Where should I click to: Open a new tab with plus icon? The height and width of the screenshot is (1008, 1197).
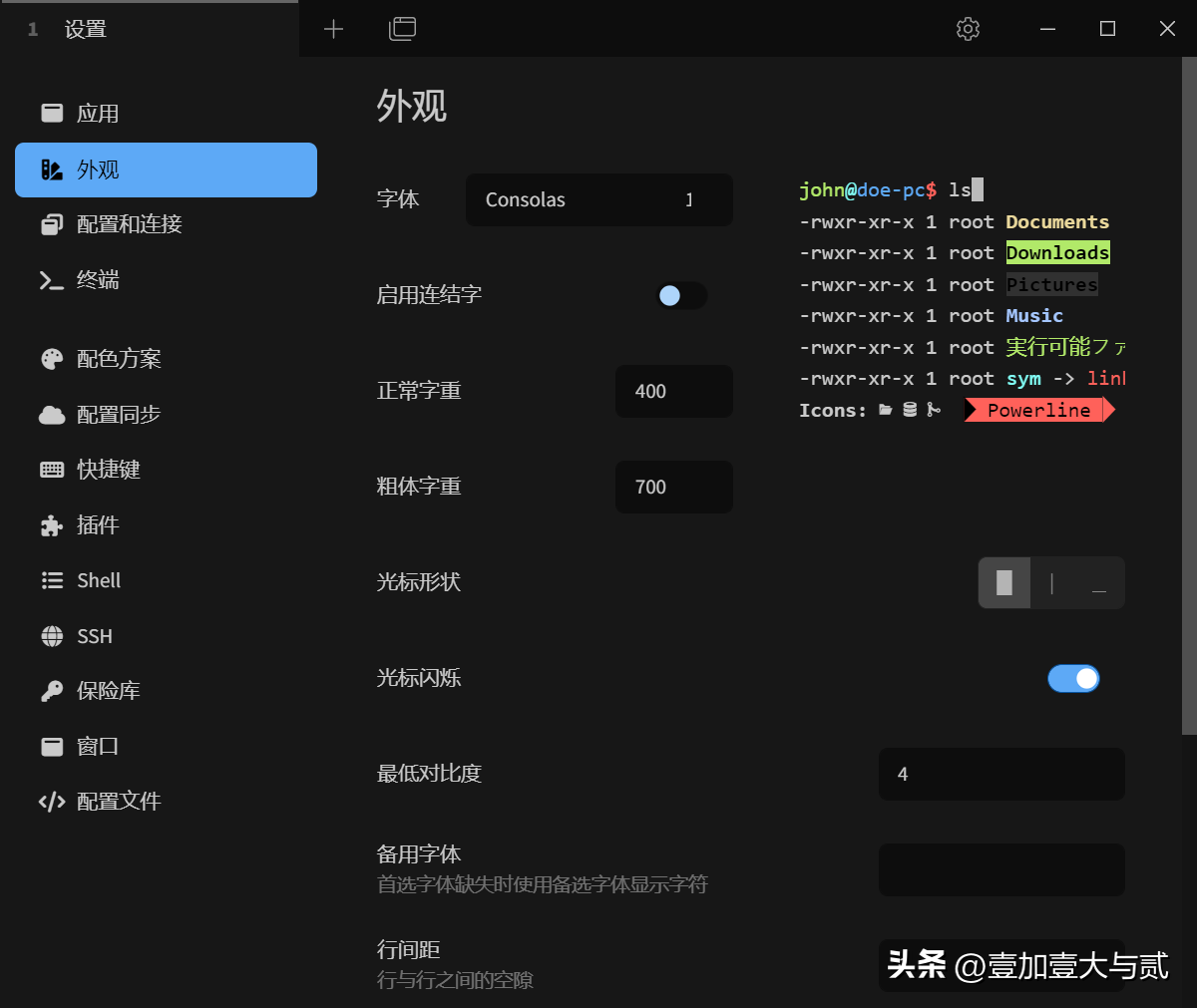coord(333,29)
